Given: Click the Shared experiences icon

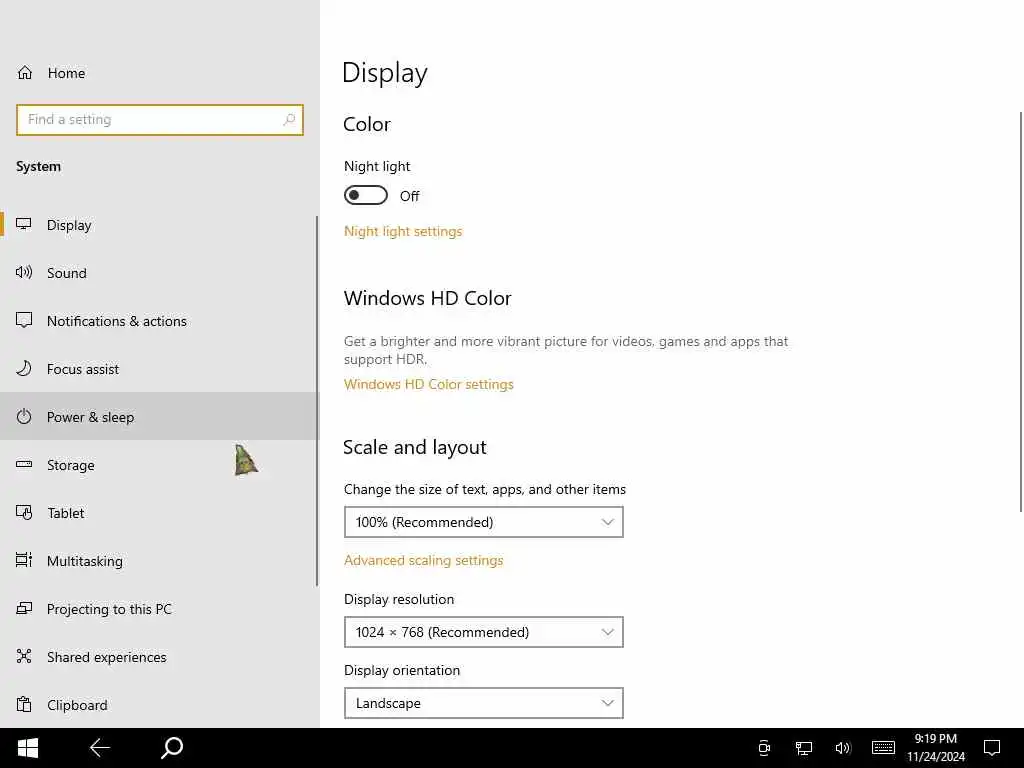Looking at the screenshot, I should [x=24, y=656].
